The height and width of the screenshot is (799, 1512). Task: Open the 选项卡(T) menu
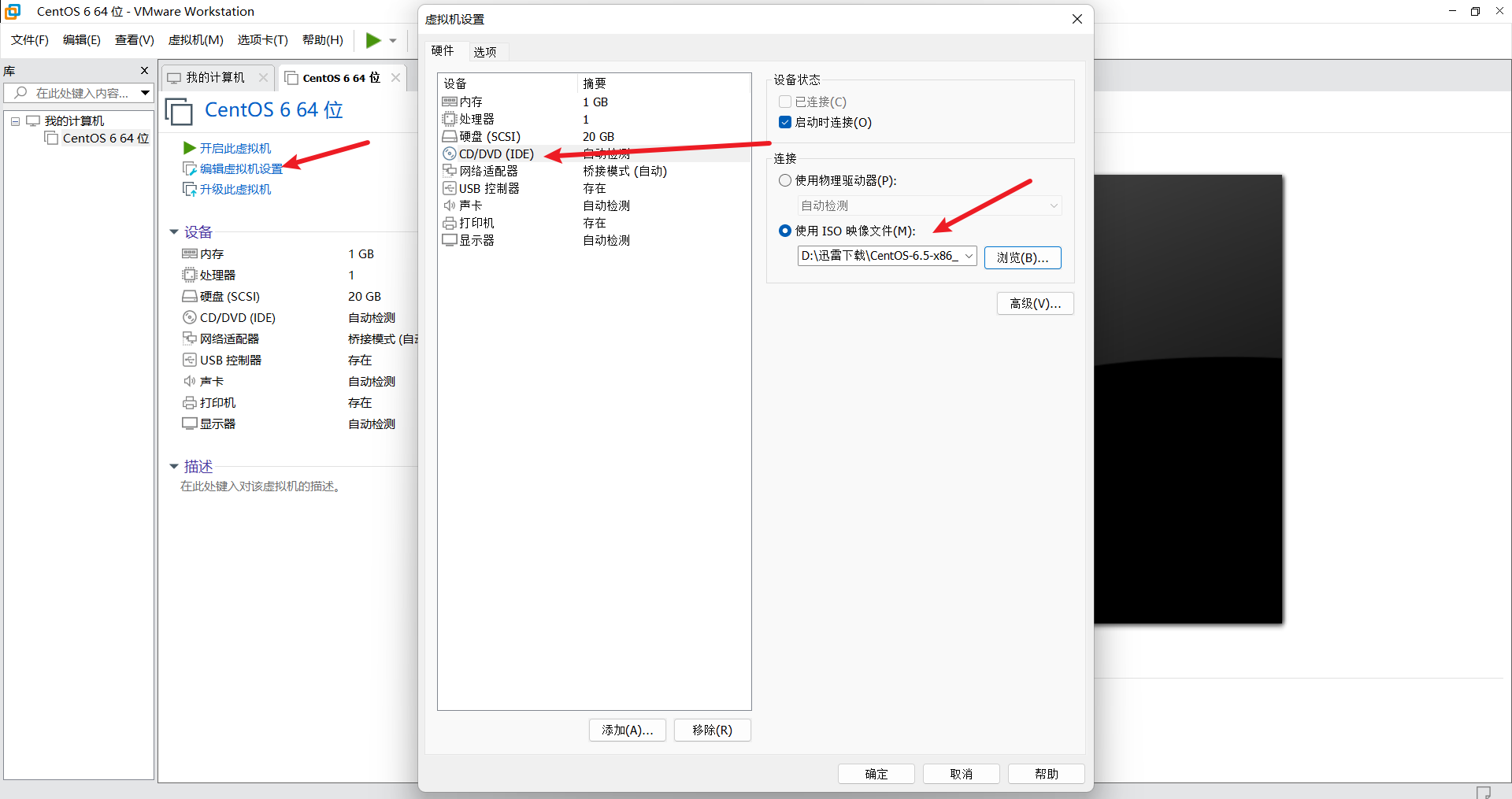[263, 40]
